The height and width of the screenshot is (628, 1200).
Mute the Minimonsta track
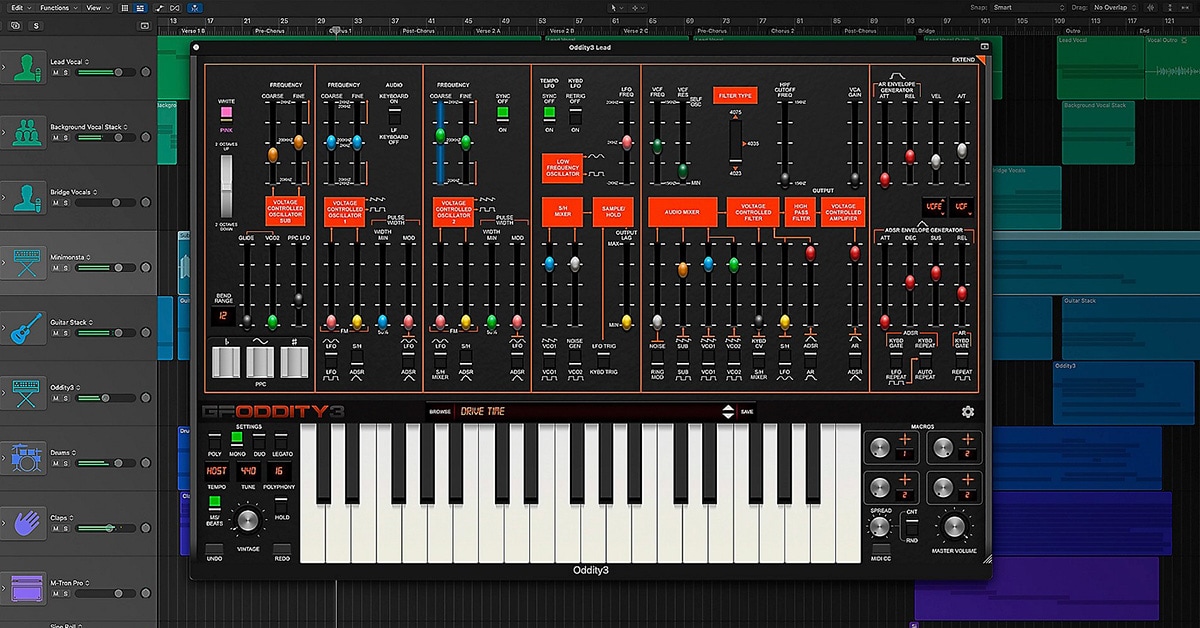click(x=55, y=267)
